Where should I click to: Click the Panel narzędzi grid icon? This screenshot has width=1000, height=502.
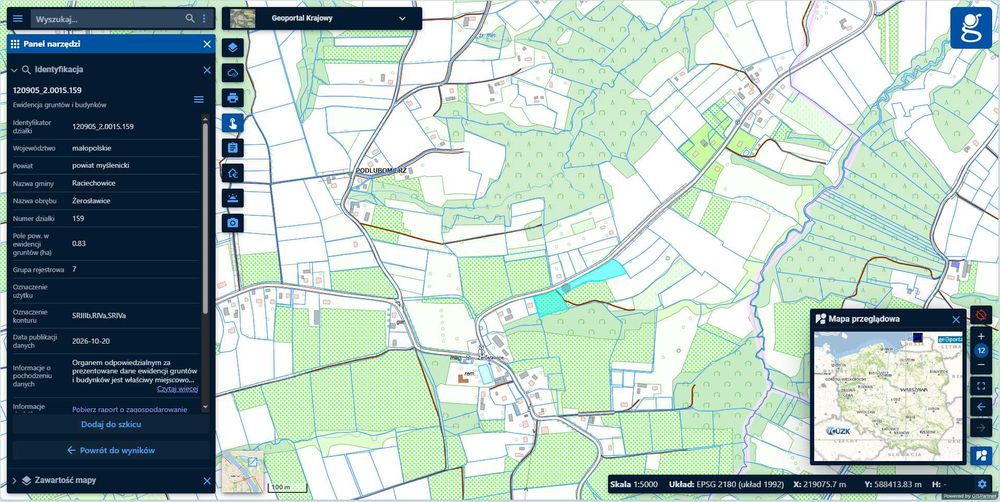tap(15, 44)
